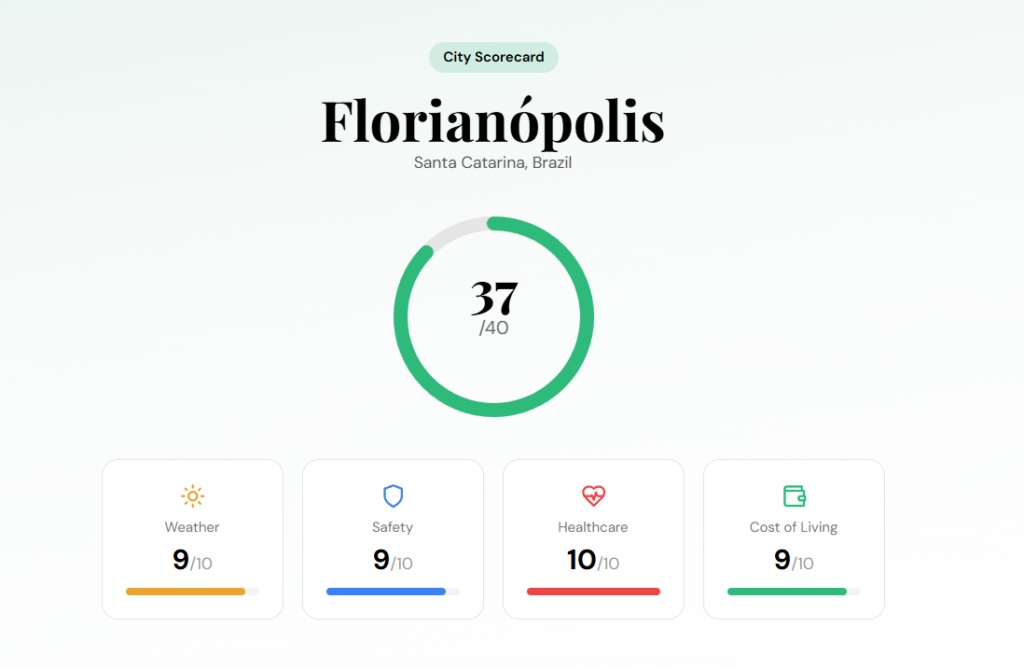Click the green wallet Cost of Living icon
The height and width of the screenshot is (669, 1024).
pyautogui.click(x=794, y=496)
